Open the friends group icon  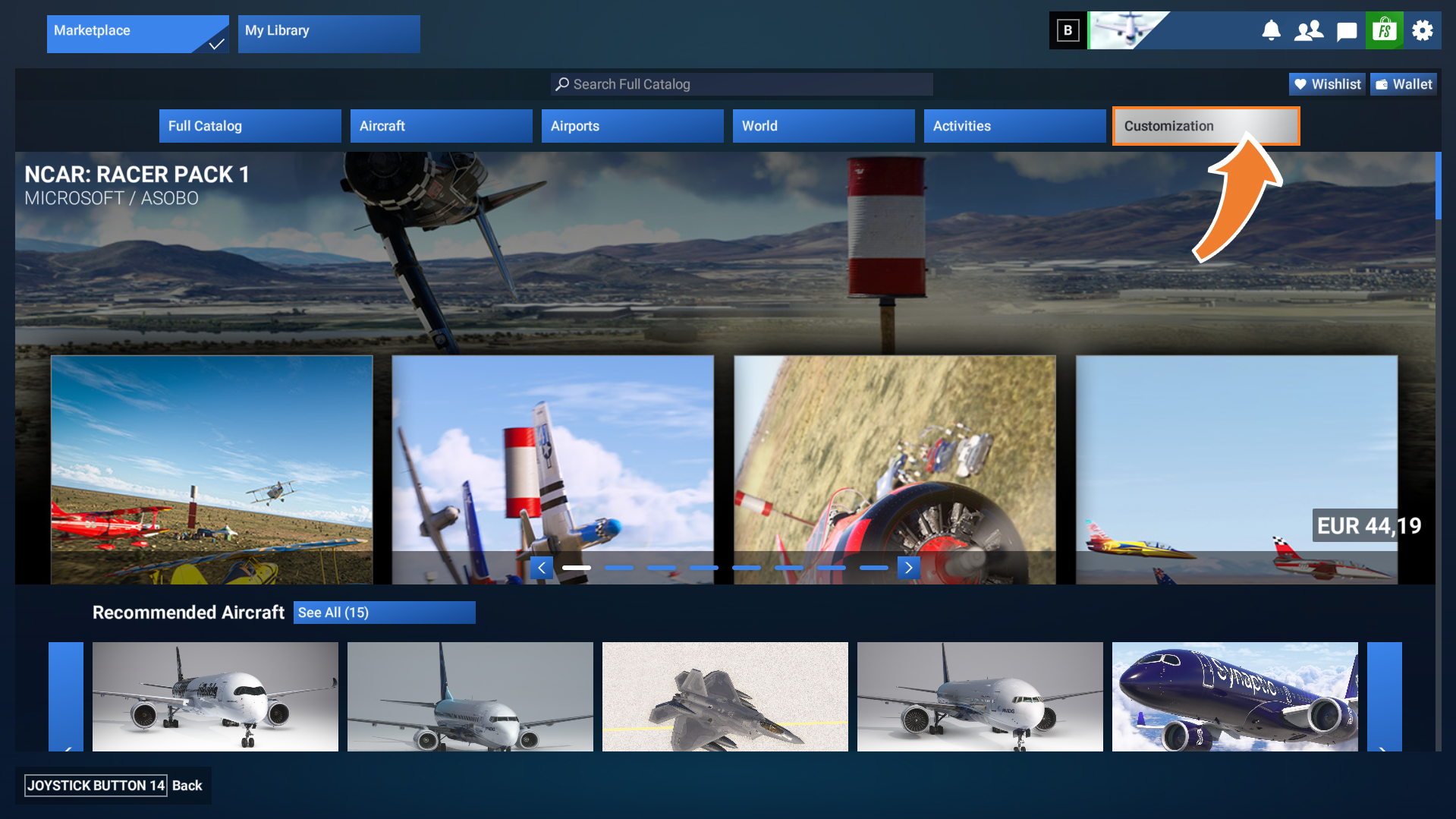(x=1309, y=30)
